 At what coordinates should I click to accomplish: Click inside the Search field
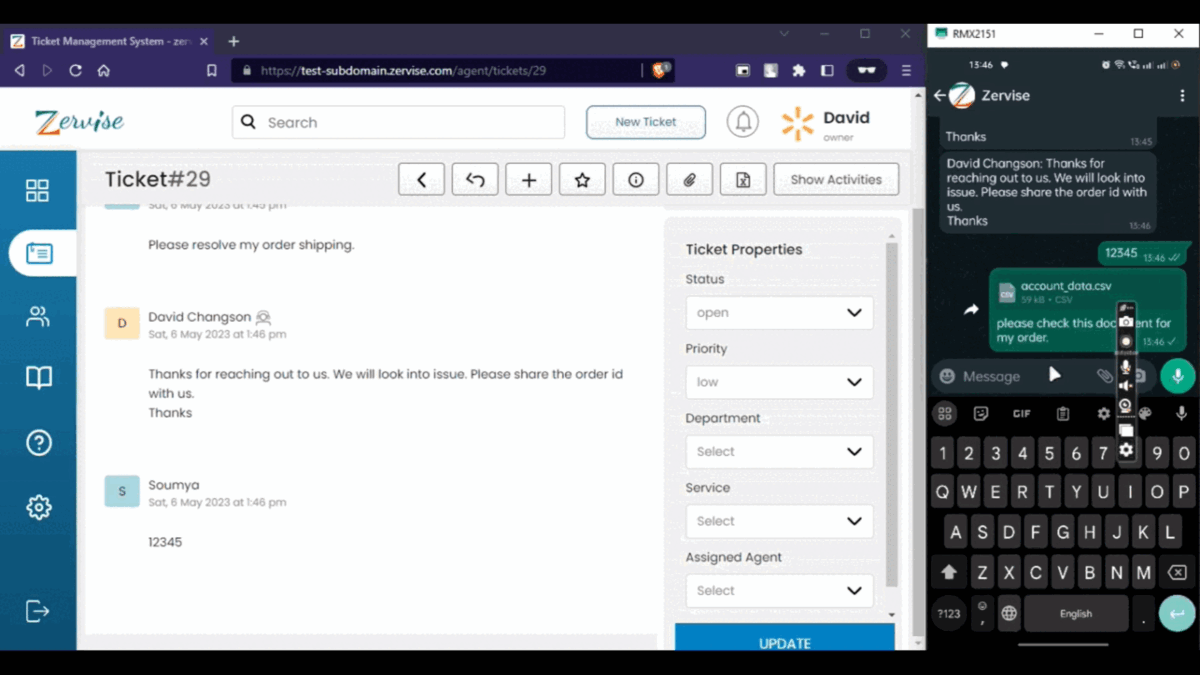coord(397,121)
